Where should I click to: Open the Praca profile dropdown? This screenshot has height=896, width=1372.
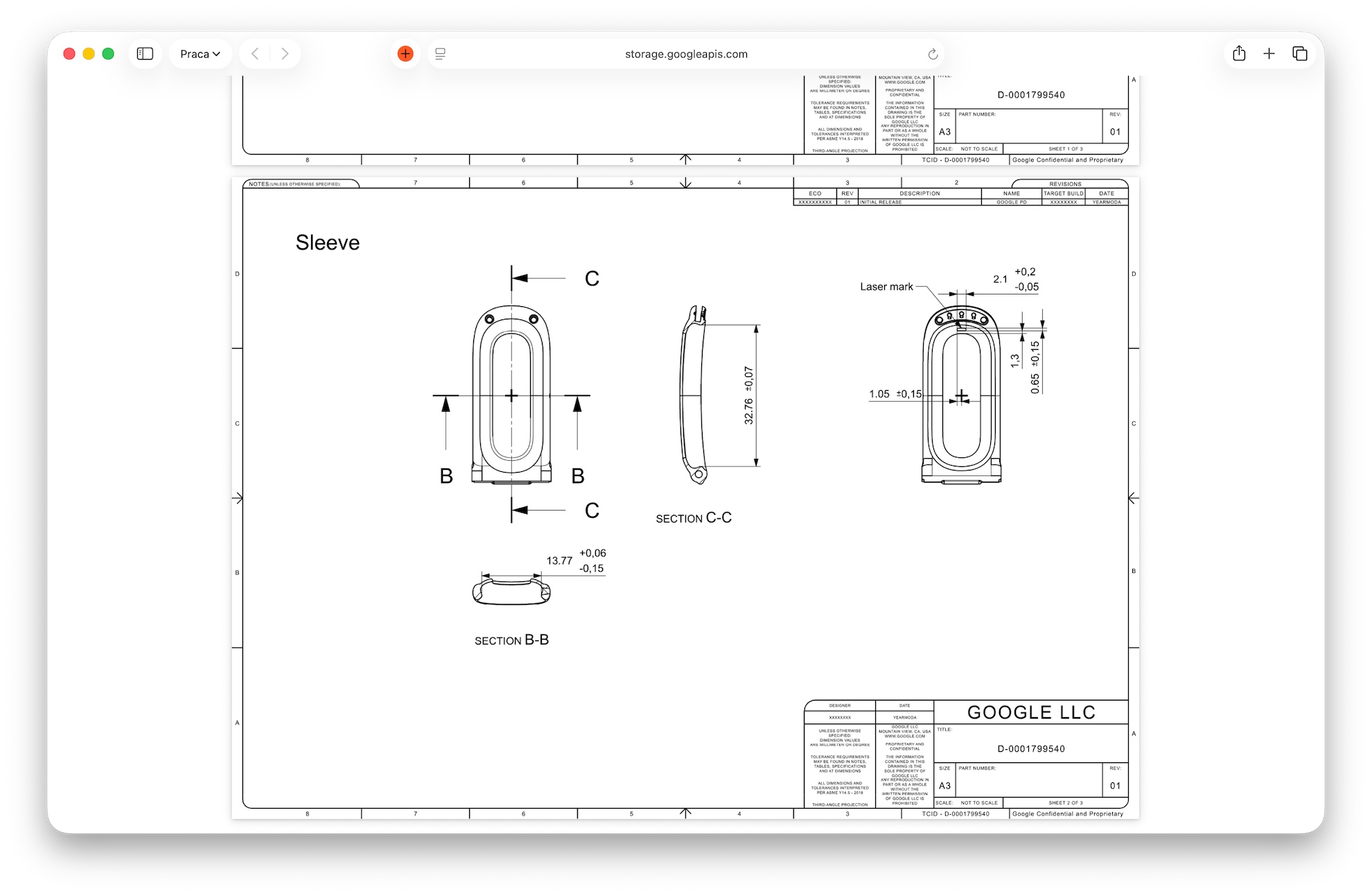(x=200, y=54)
